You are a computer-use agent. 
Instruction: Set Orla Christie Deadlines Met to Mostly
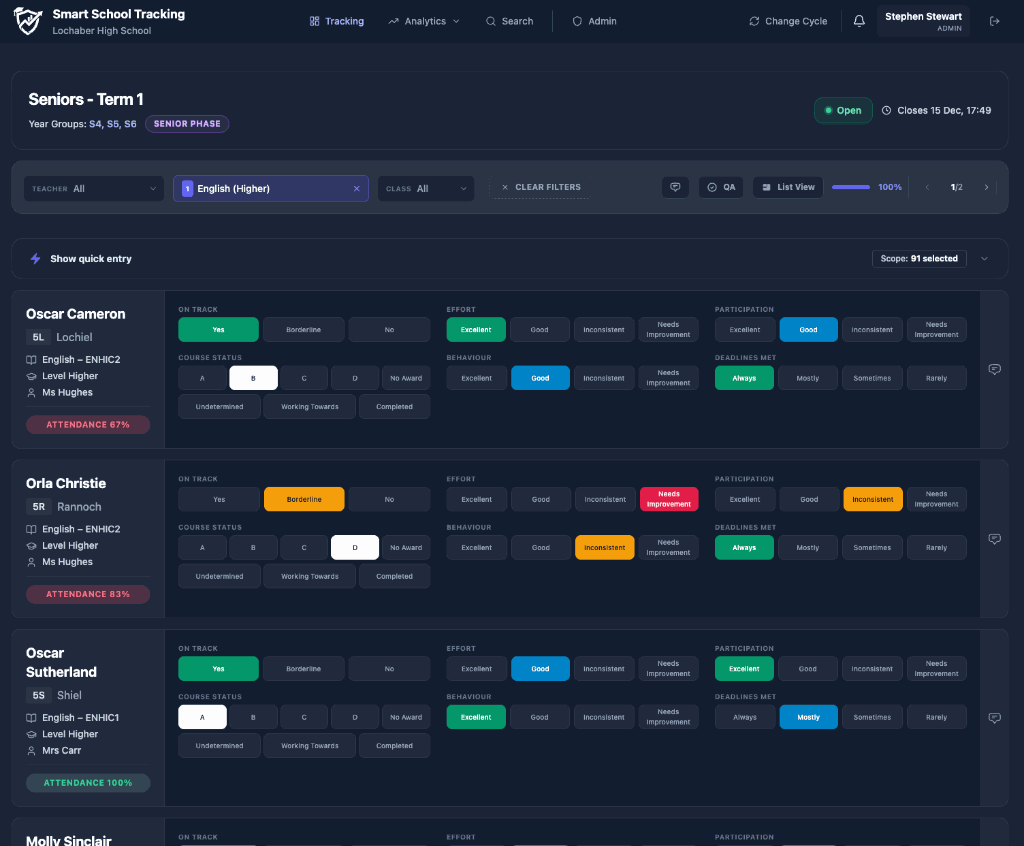[x=808, y=548]
